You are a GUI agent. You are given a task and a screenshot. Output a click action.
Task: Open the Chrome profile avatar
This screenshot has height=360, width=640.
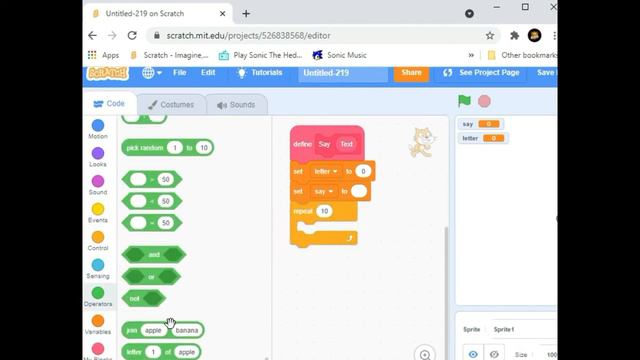point(534,36)
